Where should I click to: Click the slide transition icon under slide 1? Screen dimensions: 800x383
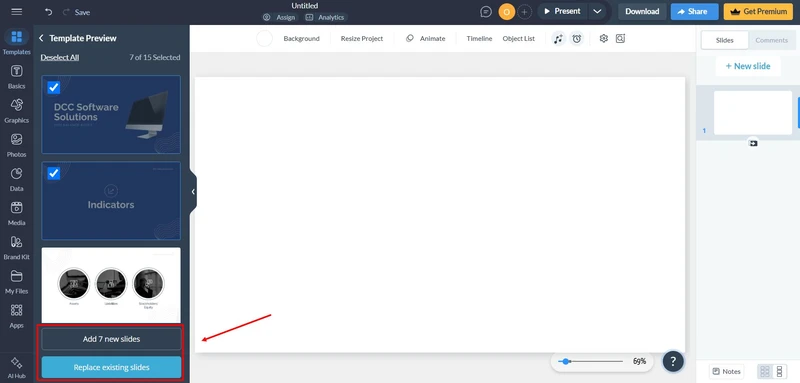[x=753, y=143]
